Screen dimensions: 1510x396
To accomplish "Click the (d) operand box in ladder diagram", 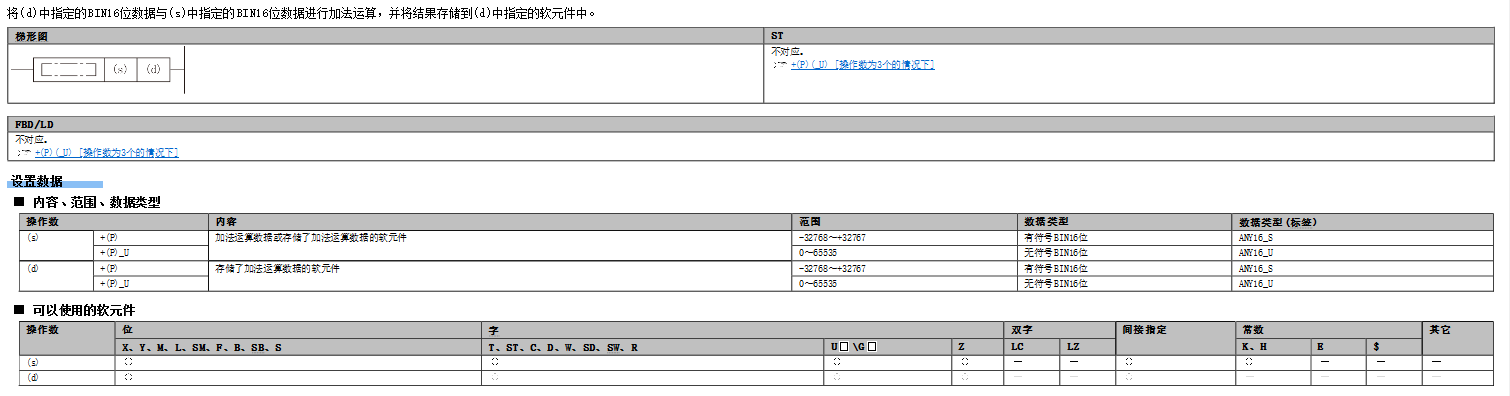I will [153, 69].
